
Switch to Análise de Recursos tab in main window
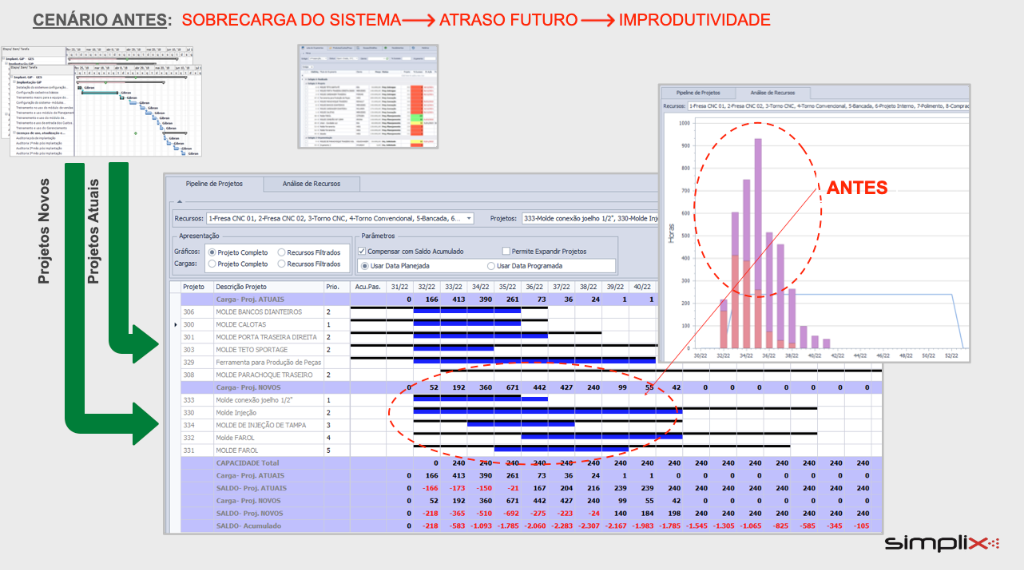pyautogui.click(x=312, y=184)
